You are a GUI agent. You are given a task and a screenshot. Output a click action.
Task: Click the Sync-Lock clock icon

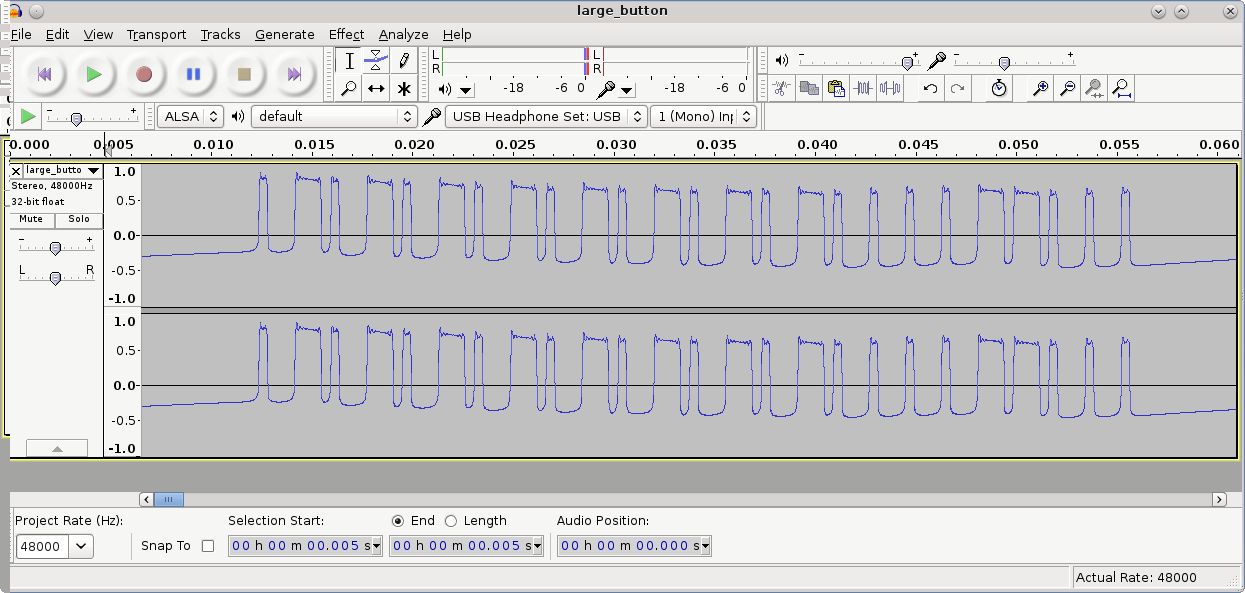[999, 88]
